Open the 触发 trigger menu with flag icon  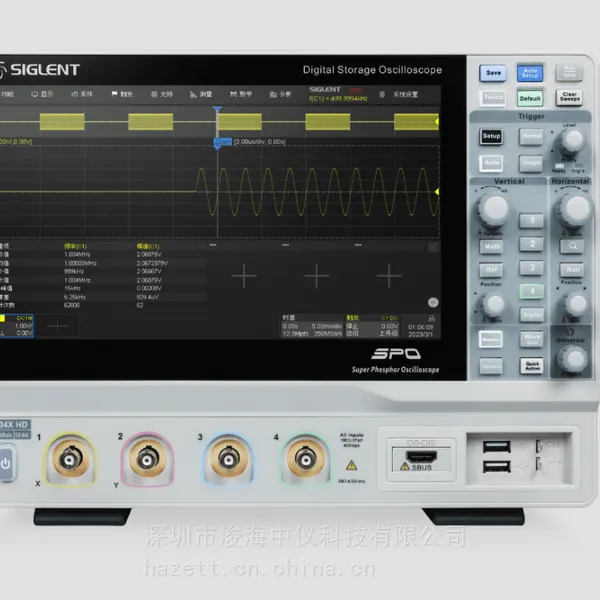[122, 94]
